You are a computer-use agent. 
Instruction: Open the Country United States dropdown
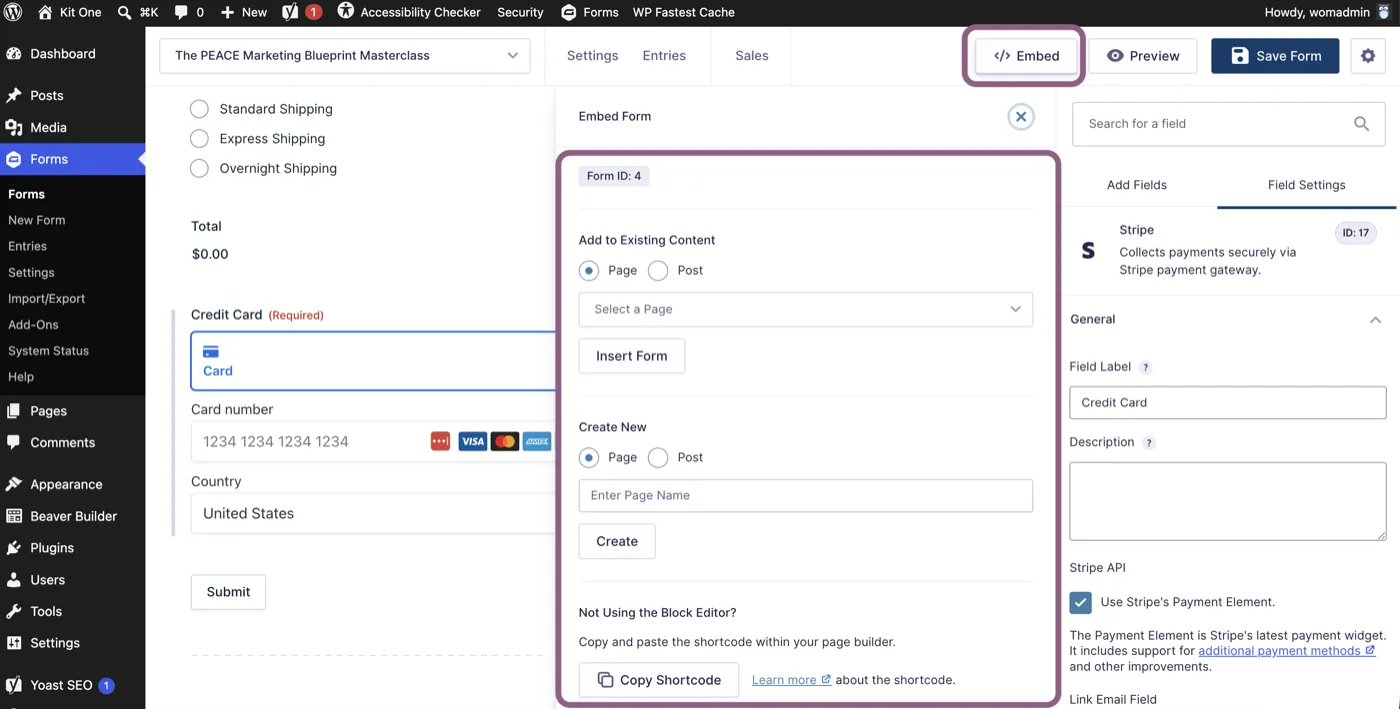click(372, 514)
